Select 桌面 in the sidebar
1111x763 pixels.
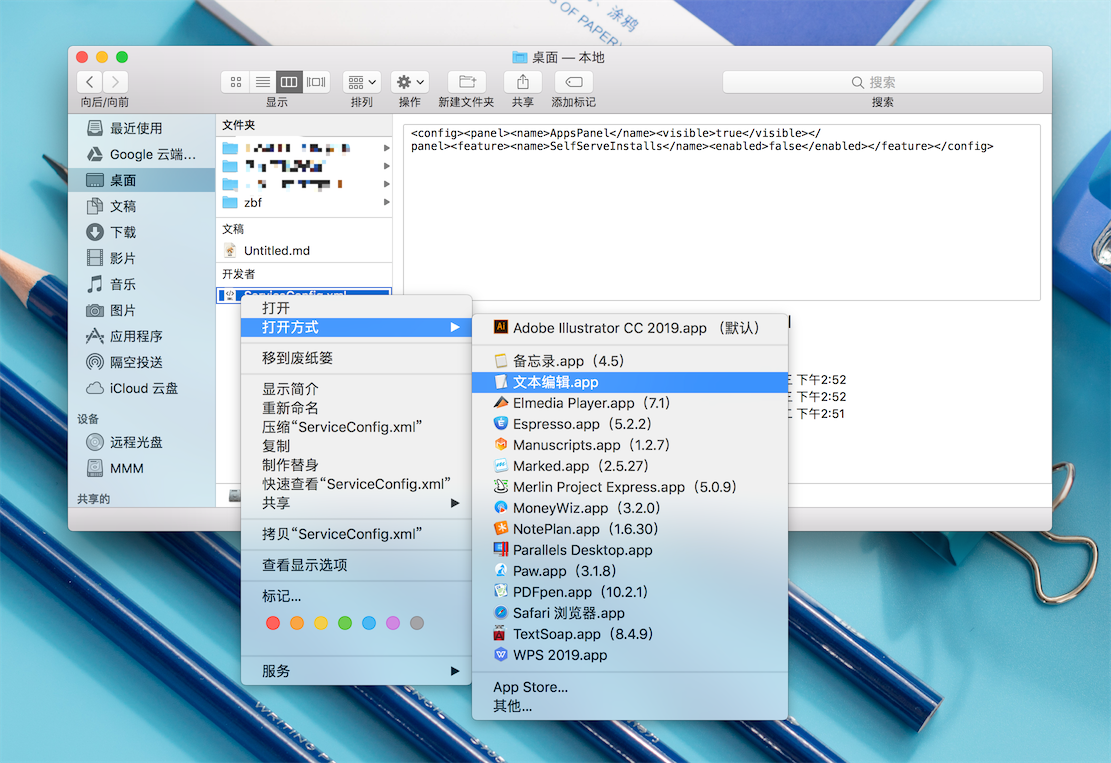(x=142, y=180)
